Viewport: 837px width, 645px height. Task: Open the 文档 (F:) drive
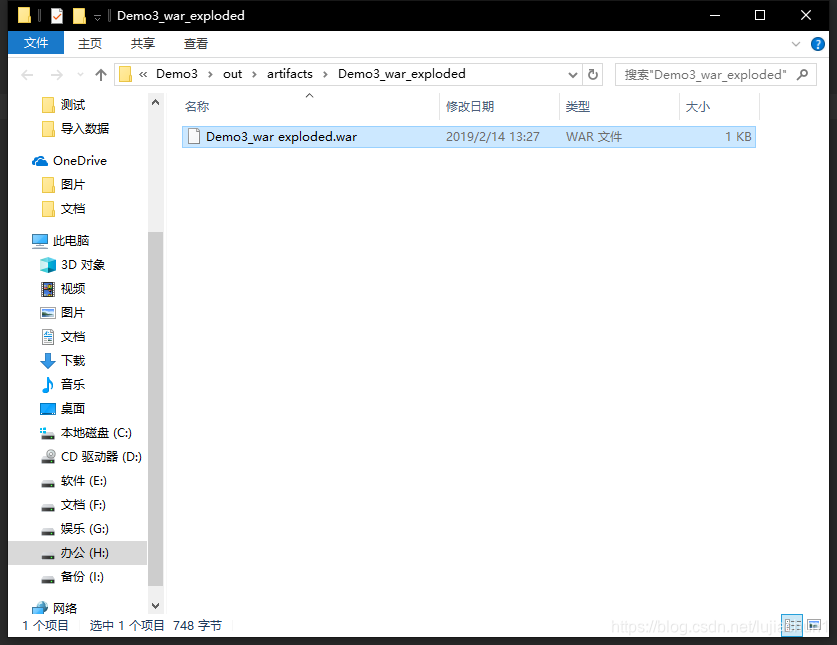pyautogui.click(x=83, y=505)
